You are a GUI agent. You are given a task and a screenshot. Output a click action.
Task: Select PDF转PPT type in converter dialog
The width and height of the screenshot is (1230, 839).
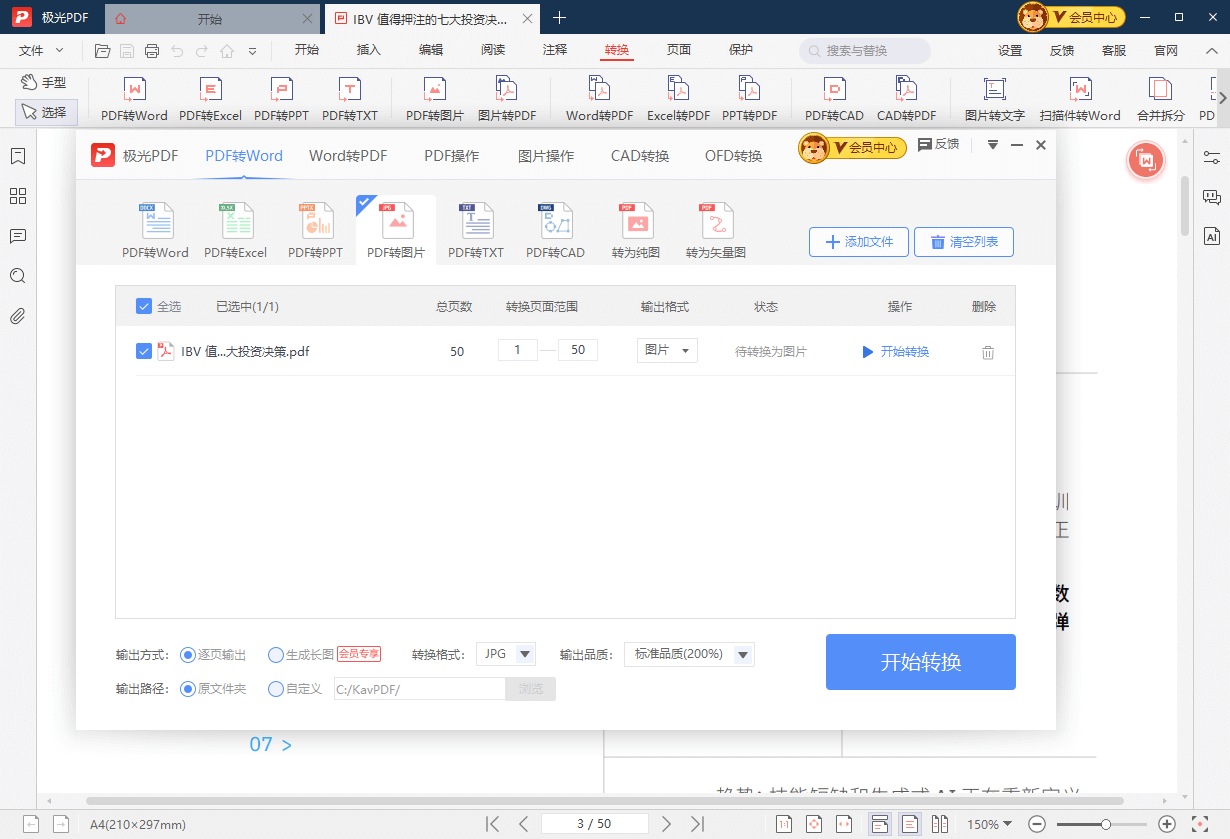tap(315, 231)
